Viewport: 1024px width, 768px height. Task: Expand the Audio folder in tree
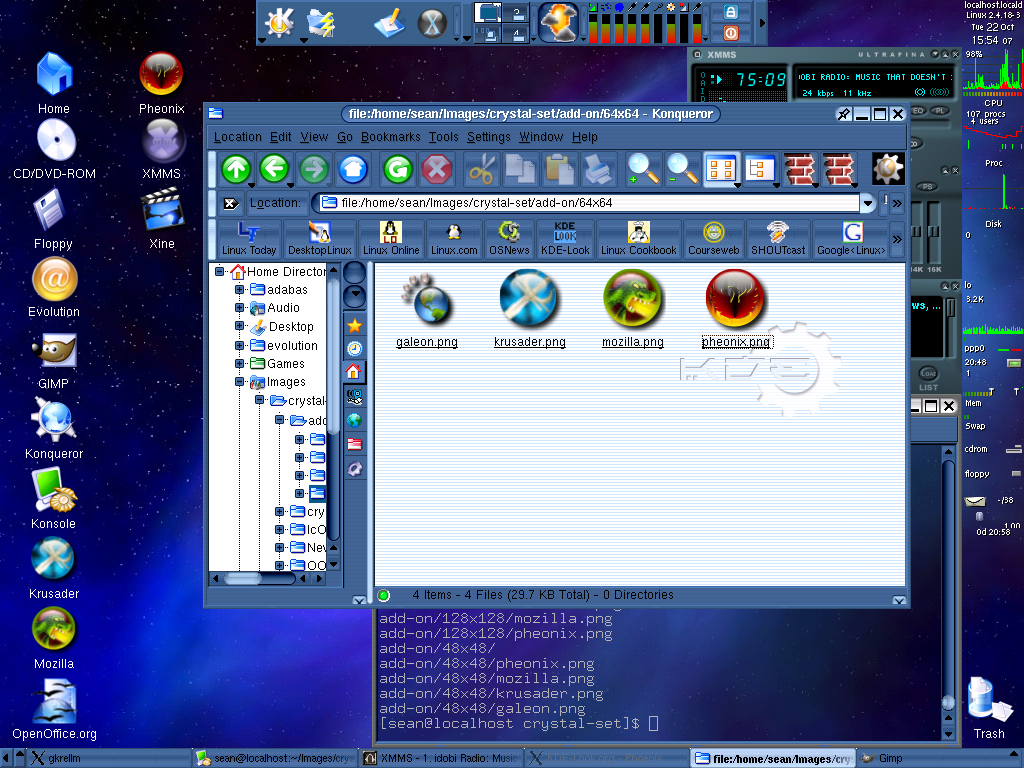point(239,308)
